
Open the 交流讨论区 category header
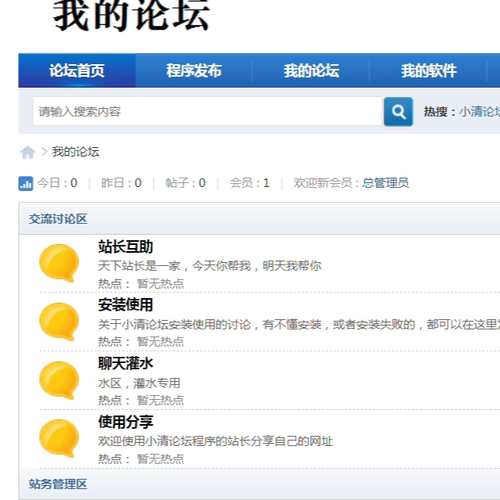click(58, 219)
